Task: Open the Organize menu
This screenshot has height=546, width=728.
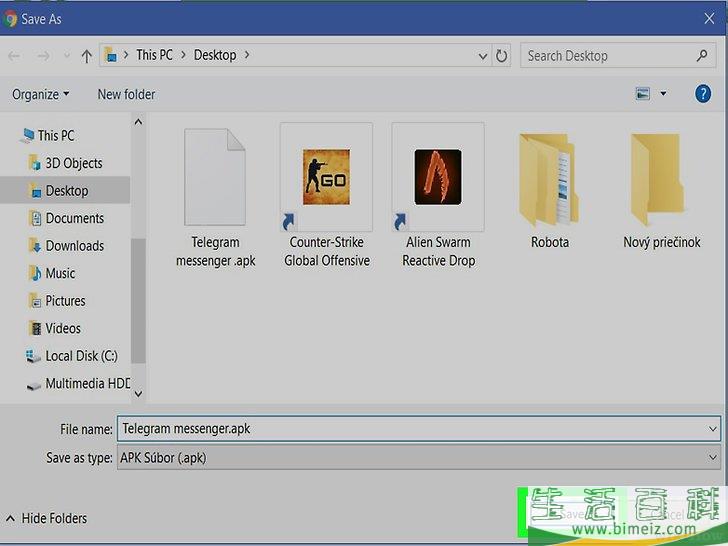Action: 41,94
